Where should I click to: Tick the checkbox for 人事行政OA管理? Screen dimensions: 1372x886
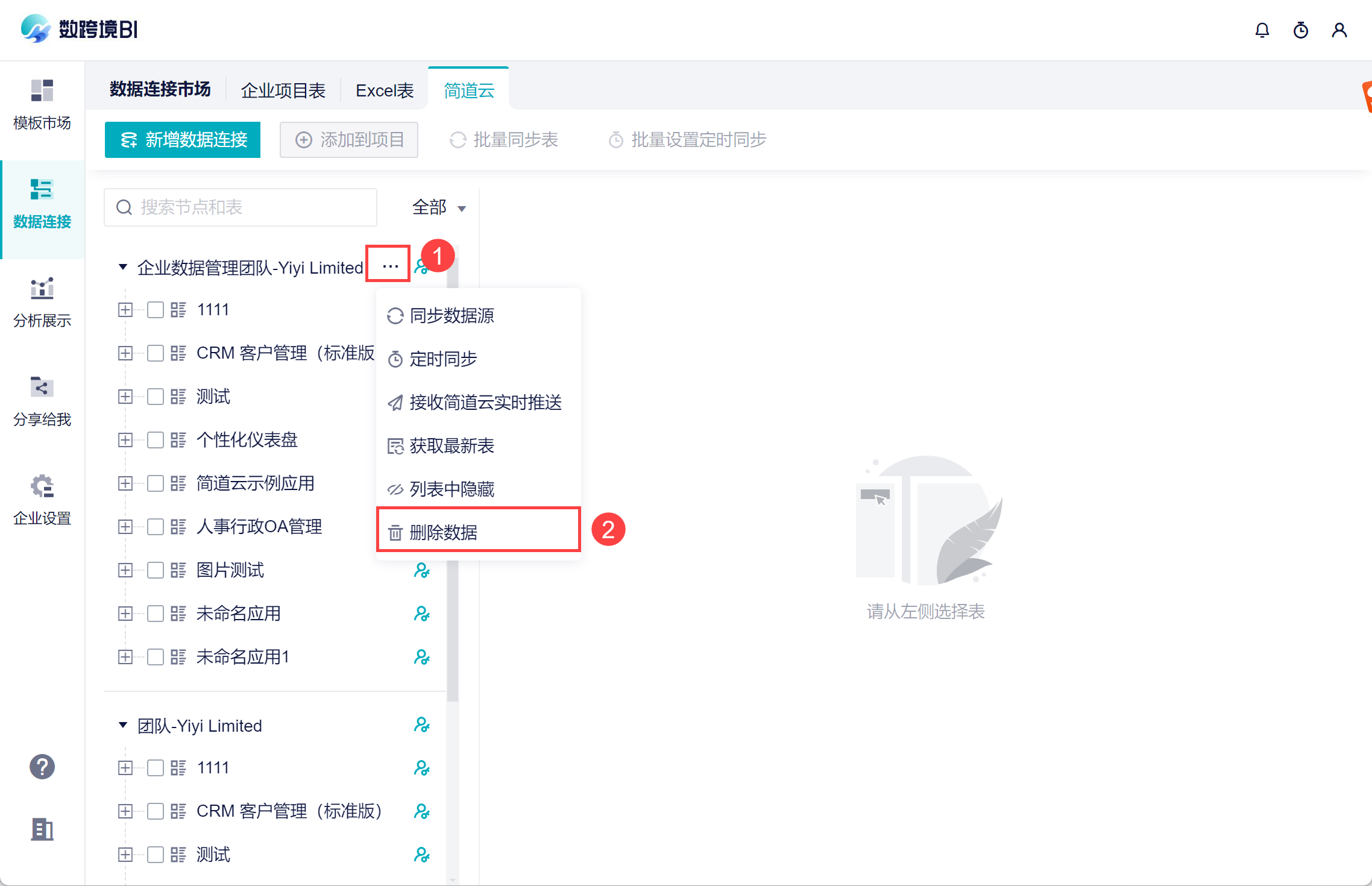[156, 527]
